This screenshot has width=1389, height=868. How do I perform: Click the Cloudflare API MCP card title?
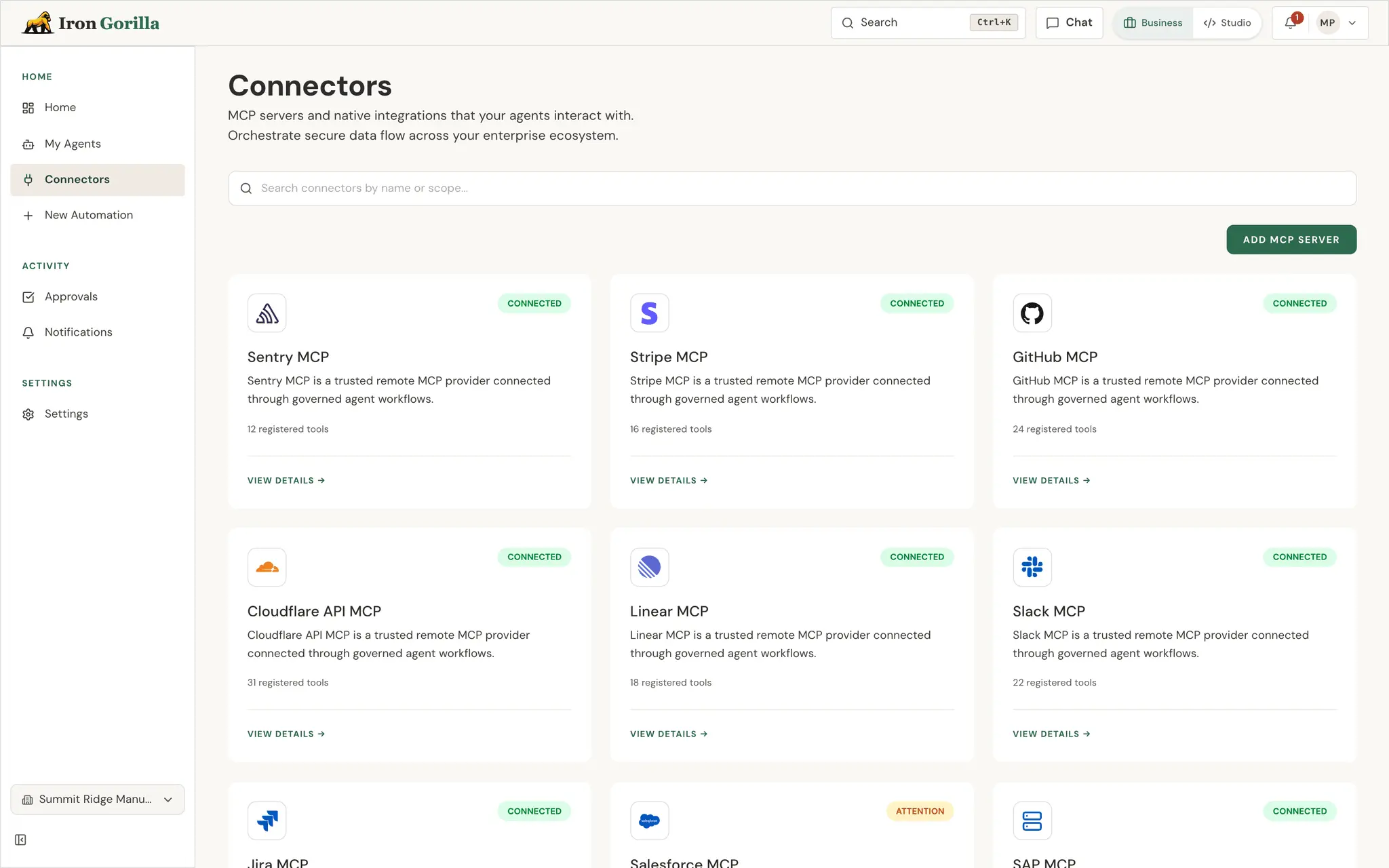point(314,612)
